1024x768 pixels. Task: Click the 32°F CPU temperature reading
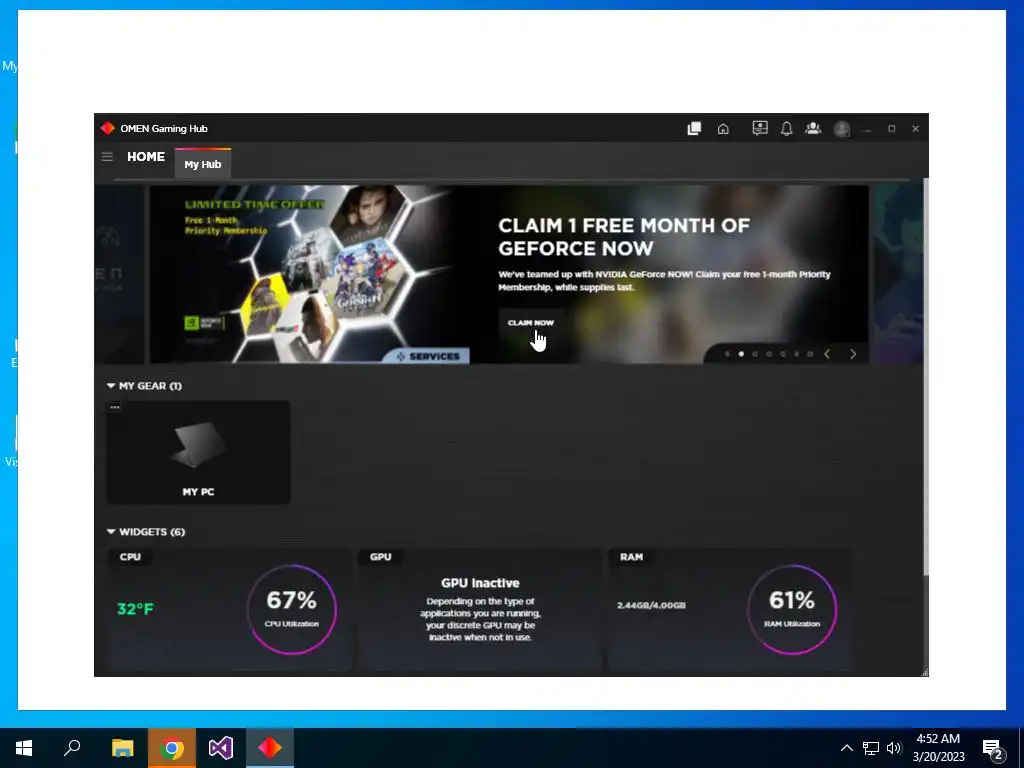pyautogui.click(x=135, y=609)
